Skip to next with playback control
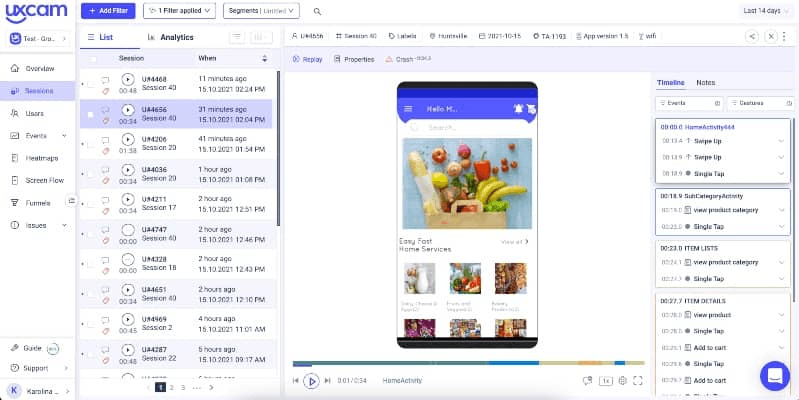 coord(328,381)
